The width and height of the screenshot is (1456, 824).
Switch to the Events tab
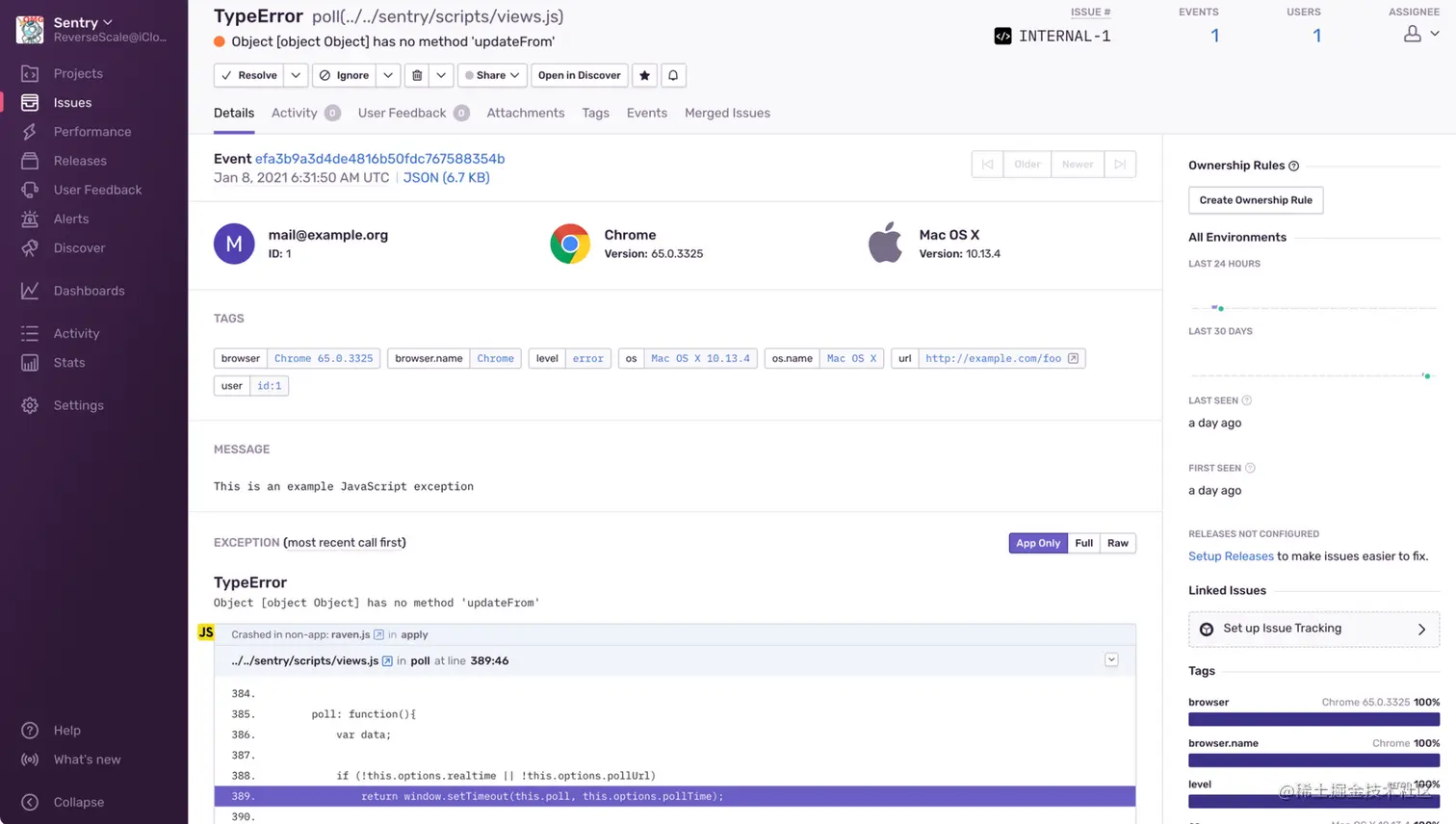(x=647, y=113)
